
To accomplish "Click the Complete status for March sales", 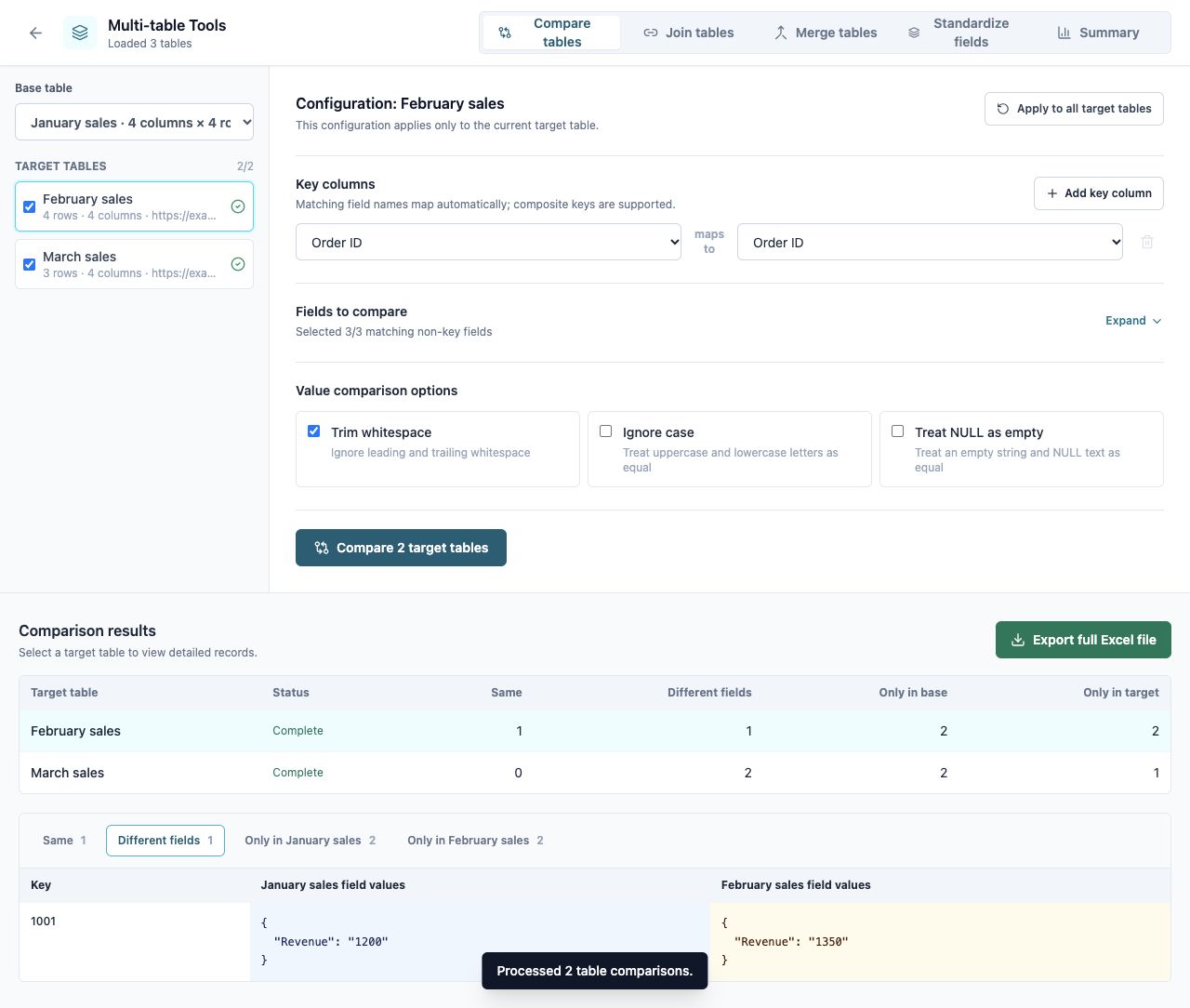I will (297, 773).
